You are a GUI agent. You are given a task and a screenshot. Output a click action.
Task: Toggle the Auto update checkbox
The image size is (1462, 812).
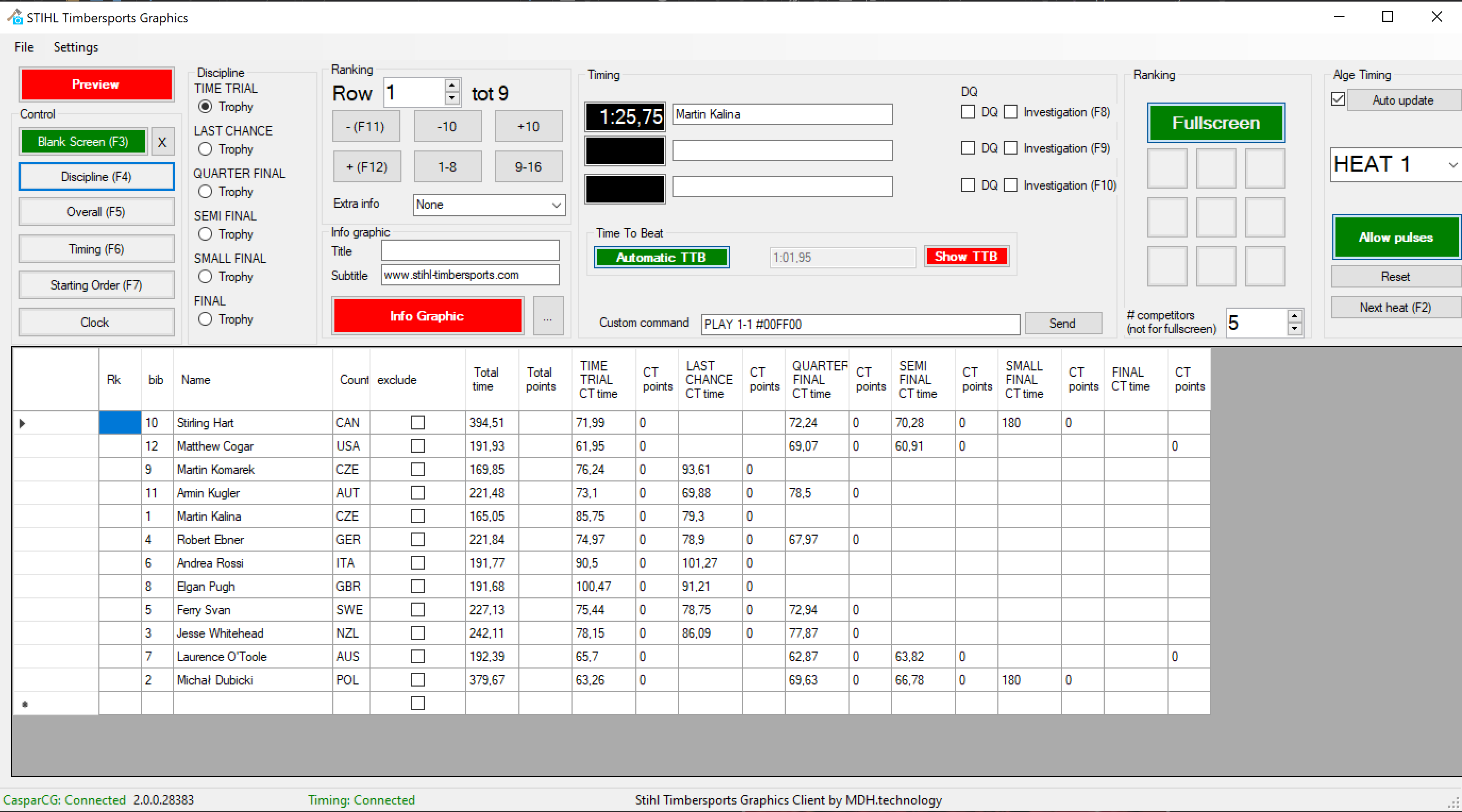coord(1338,100)
